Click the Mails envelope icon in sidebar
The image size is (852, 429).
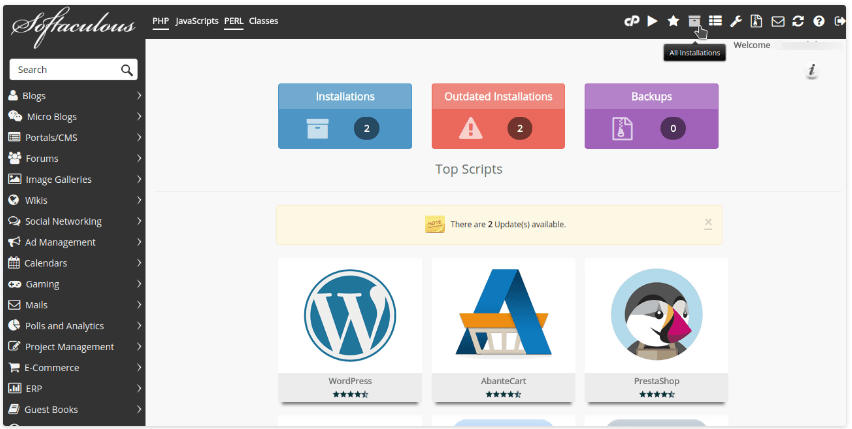click(x=14, y=305)
